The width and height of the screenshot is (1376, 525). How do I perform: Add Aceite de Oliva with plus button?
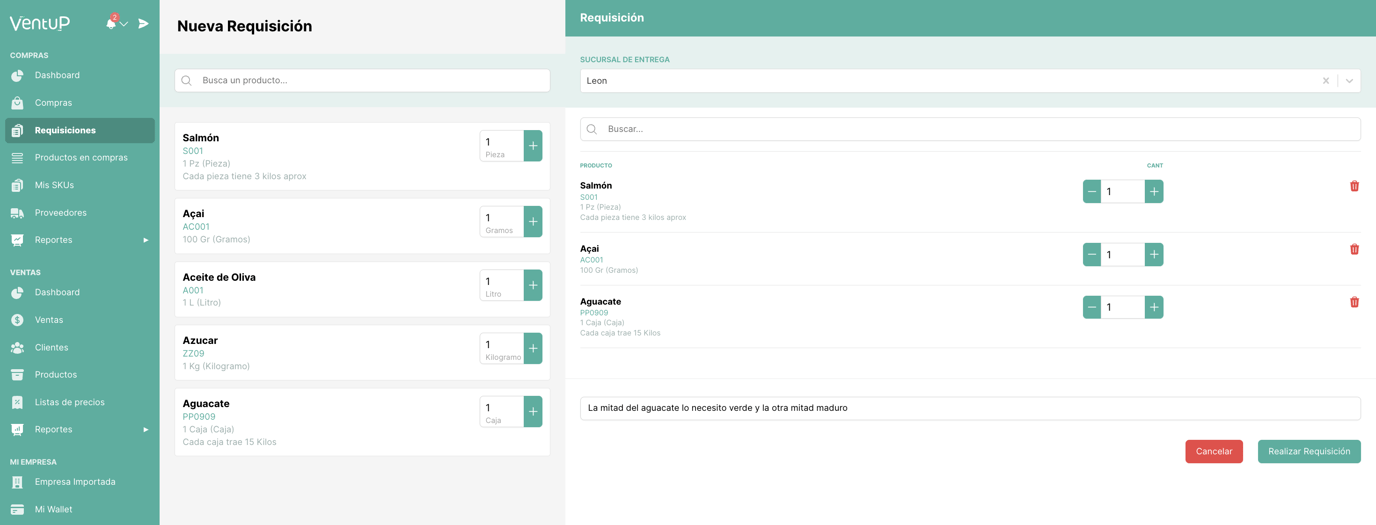pyautogui.click(x=533, y=285)
